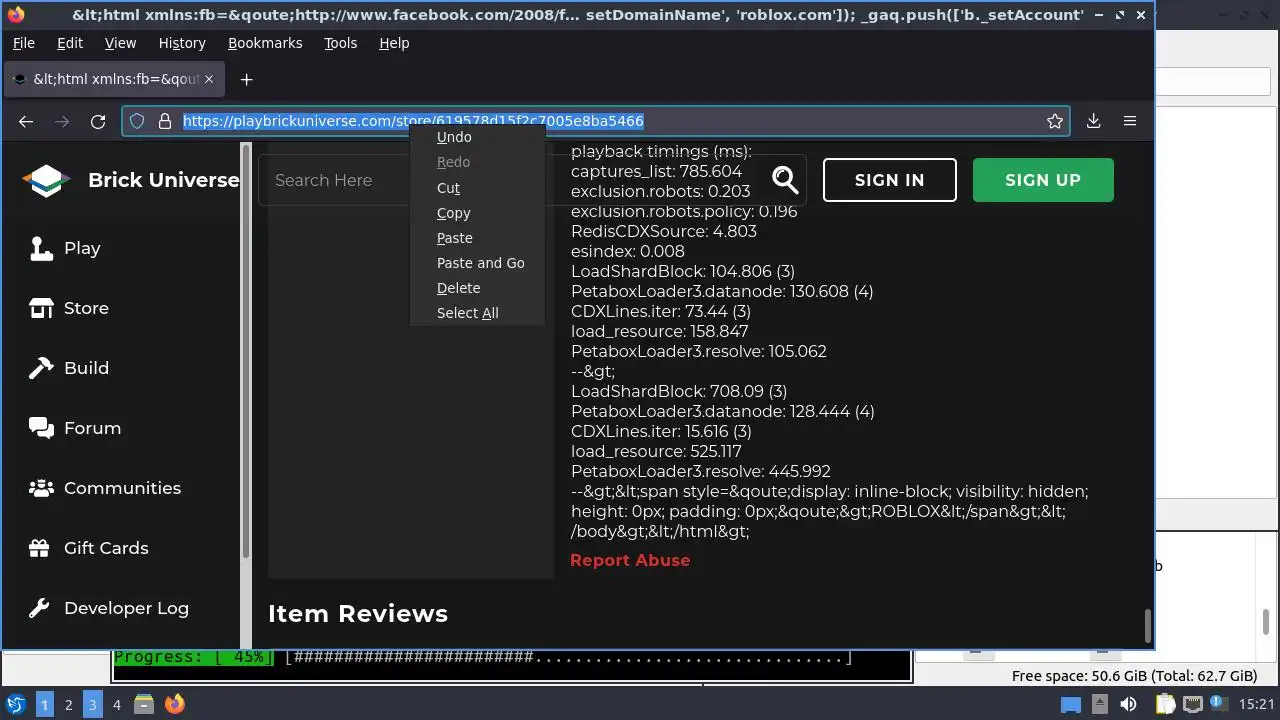This screenshot has width=1280, height=720.
Task: Choose Select All from the context menu
Action: click(x=477, y=313)
